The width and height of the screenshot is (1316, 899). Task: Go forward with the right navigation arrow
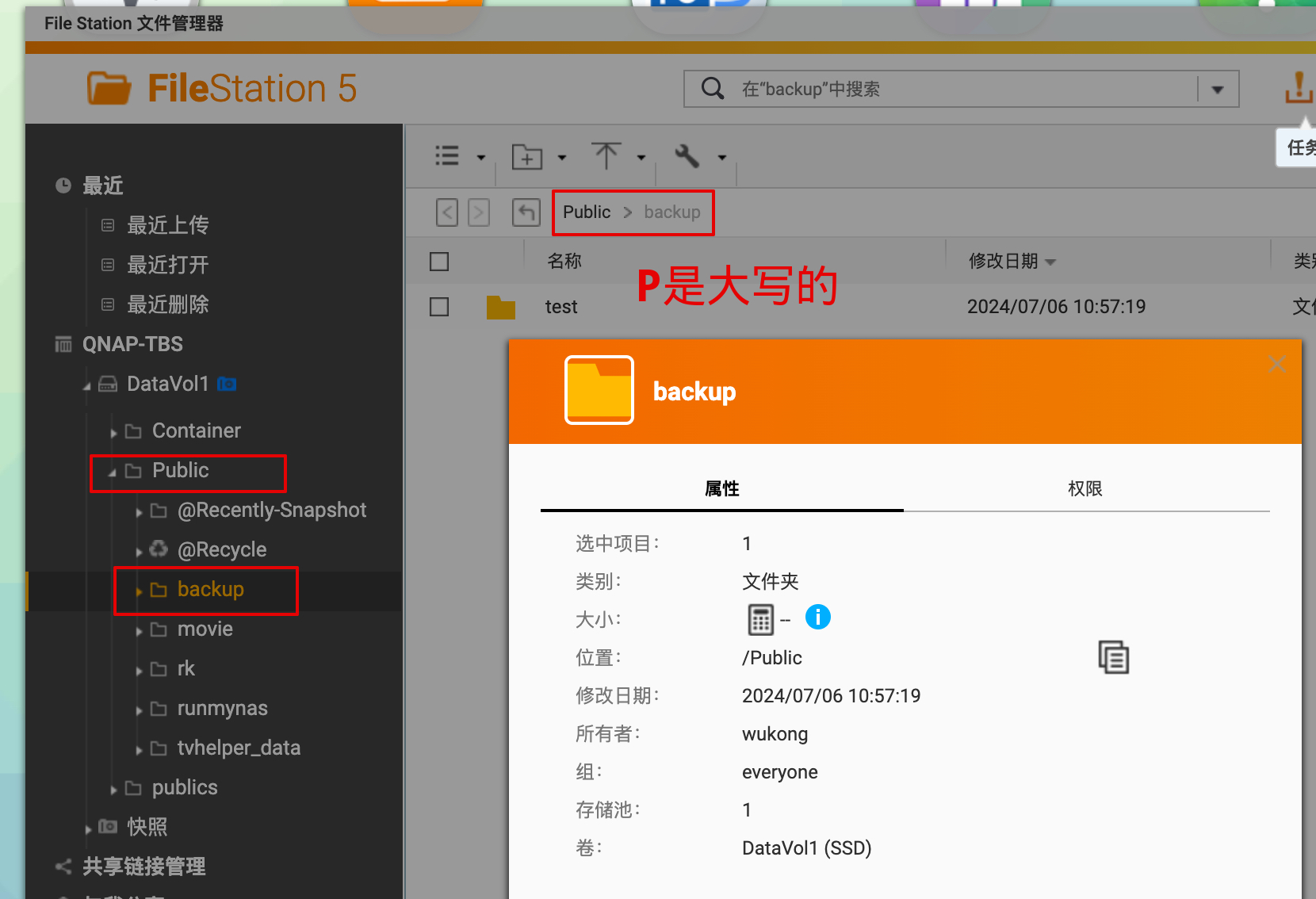(479, 212)
